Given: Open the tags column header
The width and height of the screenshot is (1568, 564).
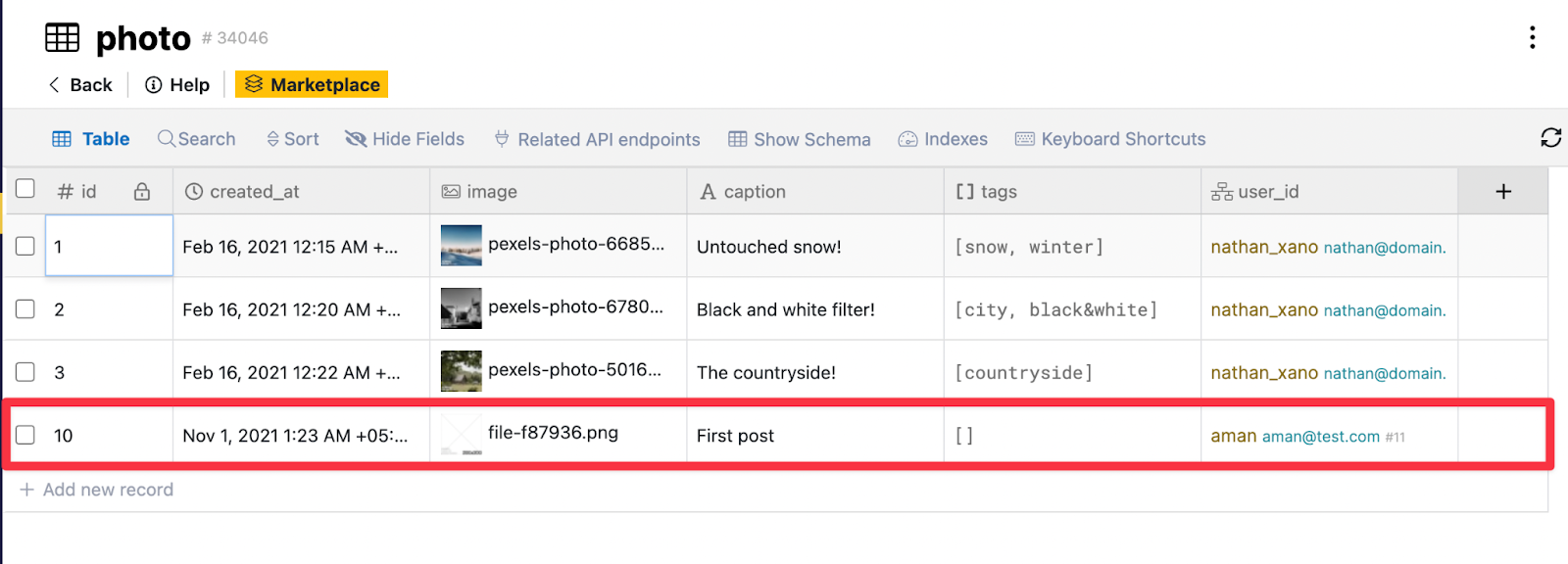Looking at the screenshot, I should [x=998, y=192].
